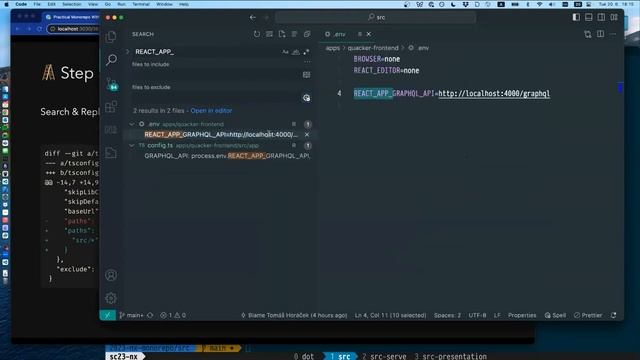Collapse the .env search result group
Image resolution: width=640 pixels, height=360 pixels.
point(132,124)
